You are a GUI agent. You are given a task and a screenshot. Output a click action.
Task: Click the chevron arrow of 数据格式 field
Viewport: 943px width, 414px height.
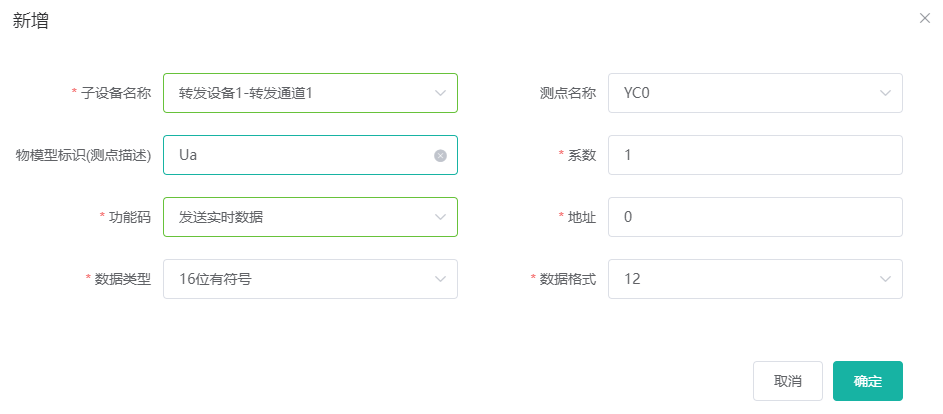tap(885, 279)
